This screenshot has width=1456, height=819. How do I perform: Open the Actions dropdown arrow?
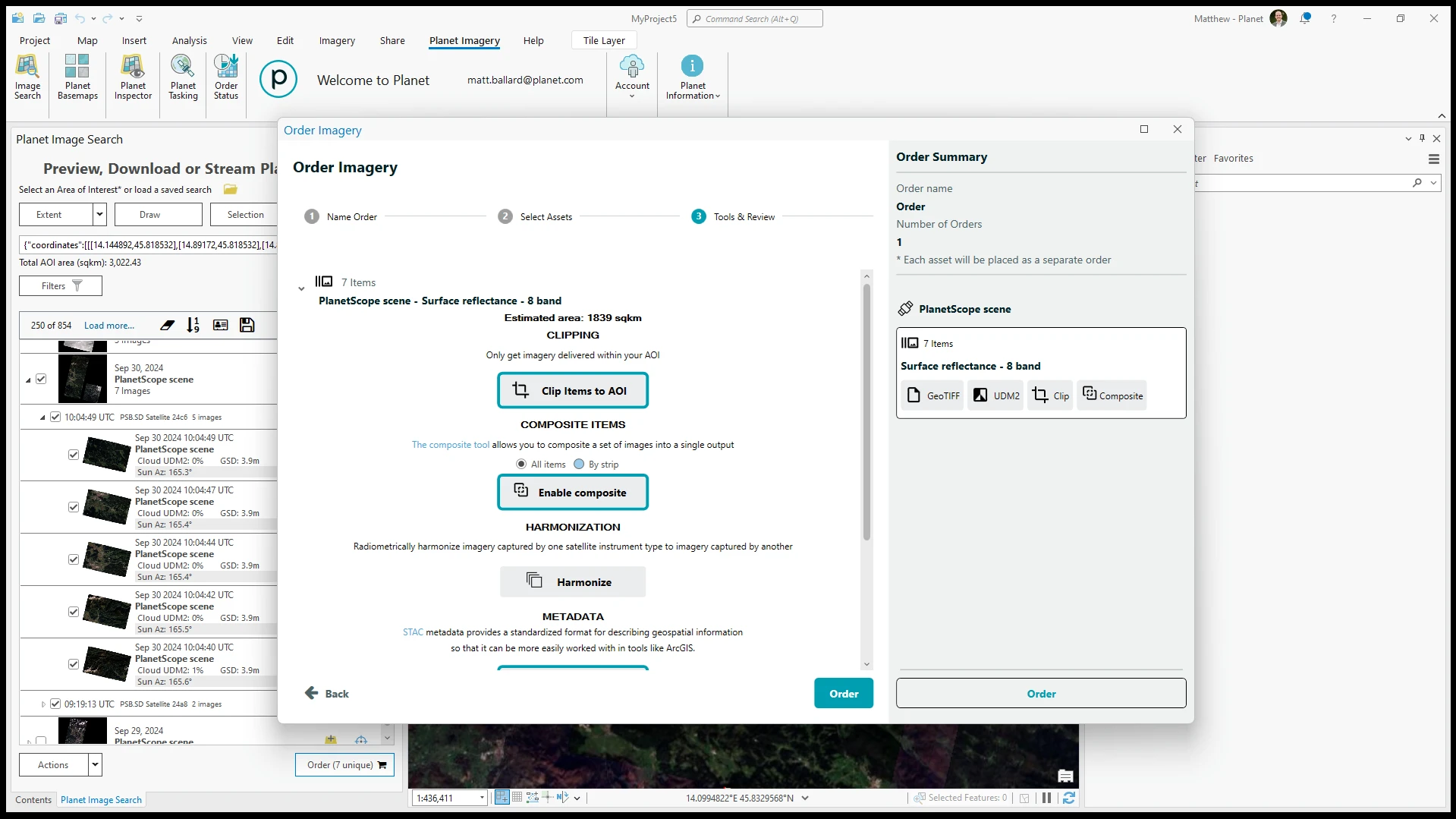click(95, 764)
